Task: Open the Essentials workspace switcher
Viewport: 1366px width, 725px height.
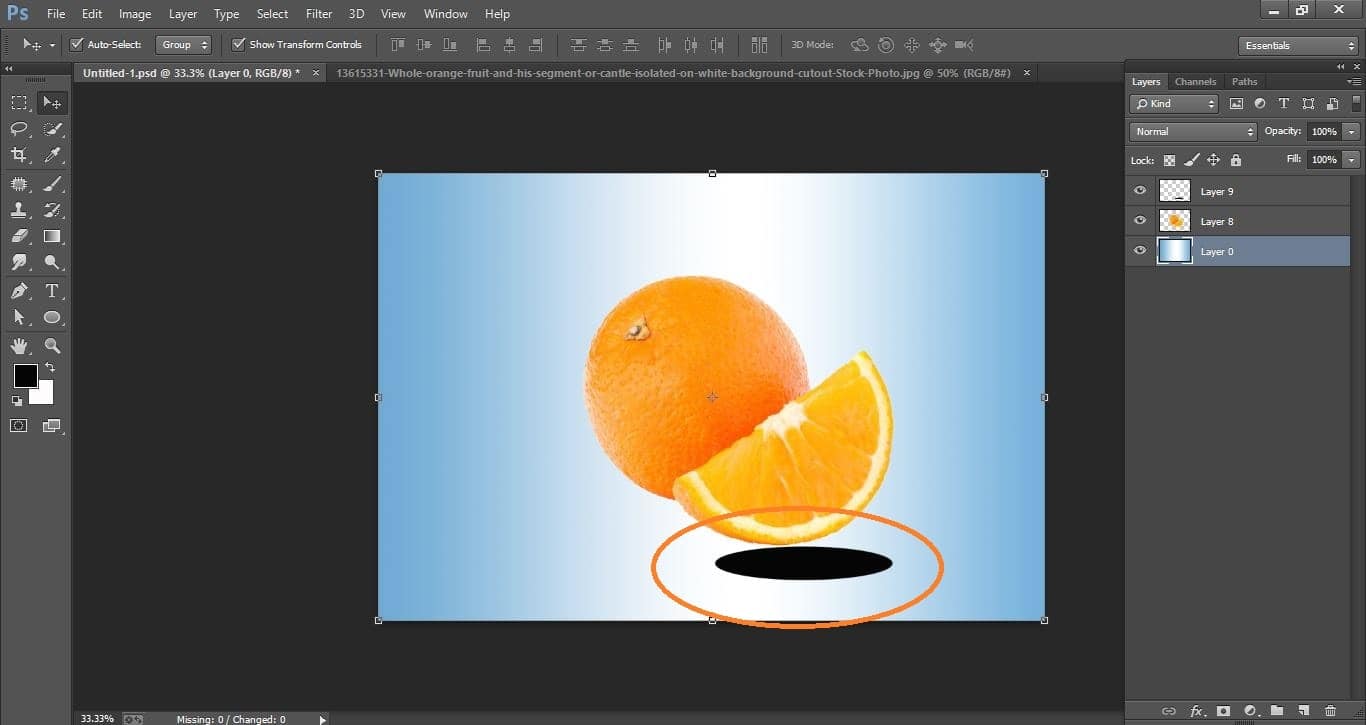Action: click(1297, 44)
